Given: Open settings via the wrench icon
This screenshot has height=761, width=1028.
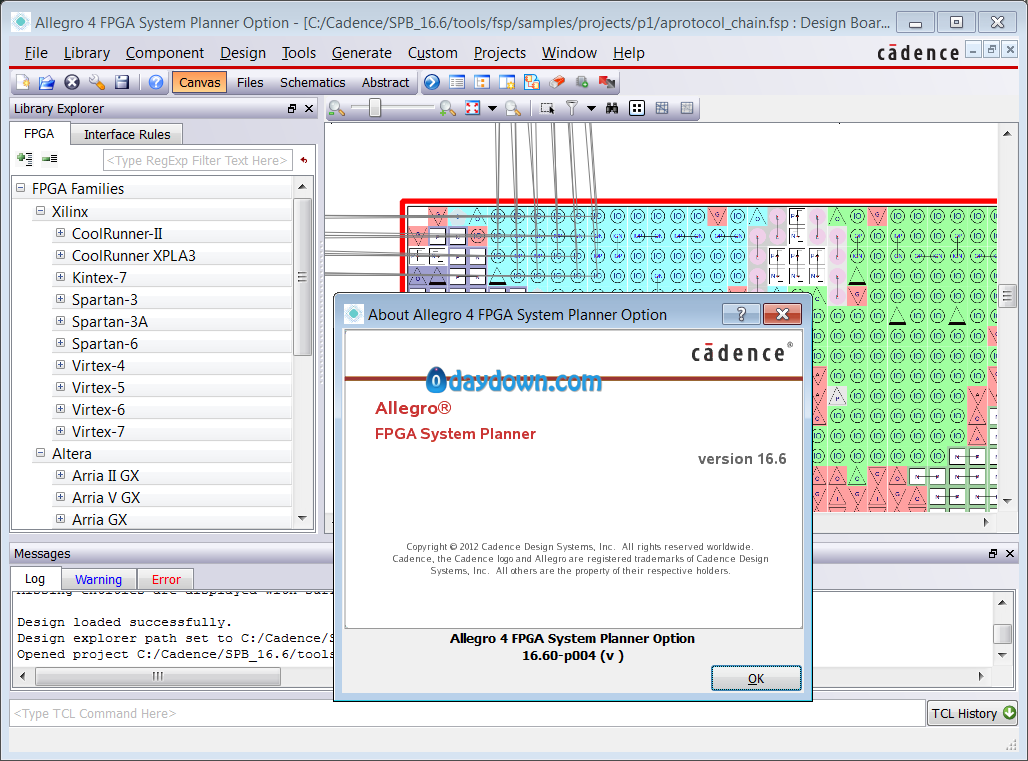Looking at the screenshot, I should (x=96, y=82).
